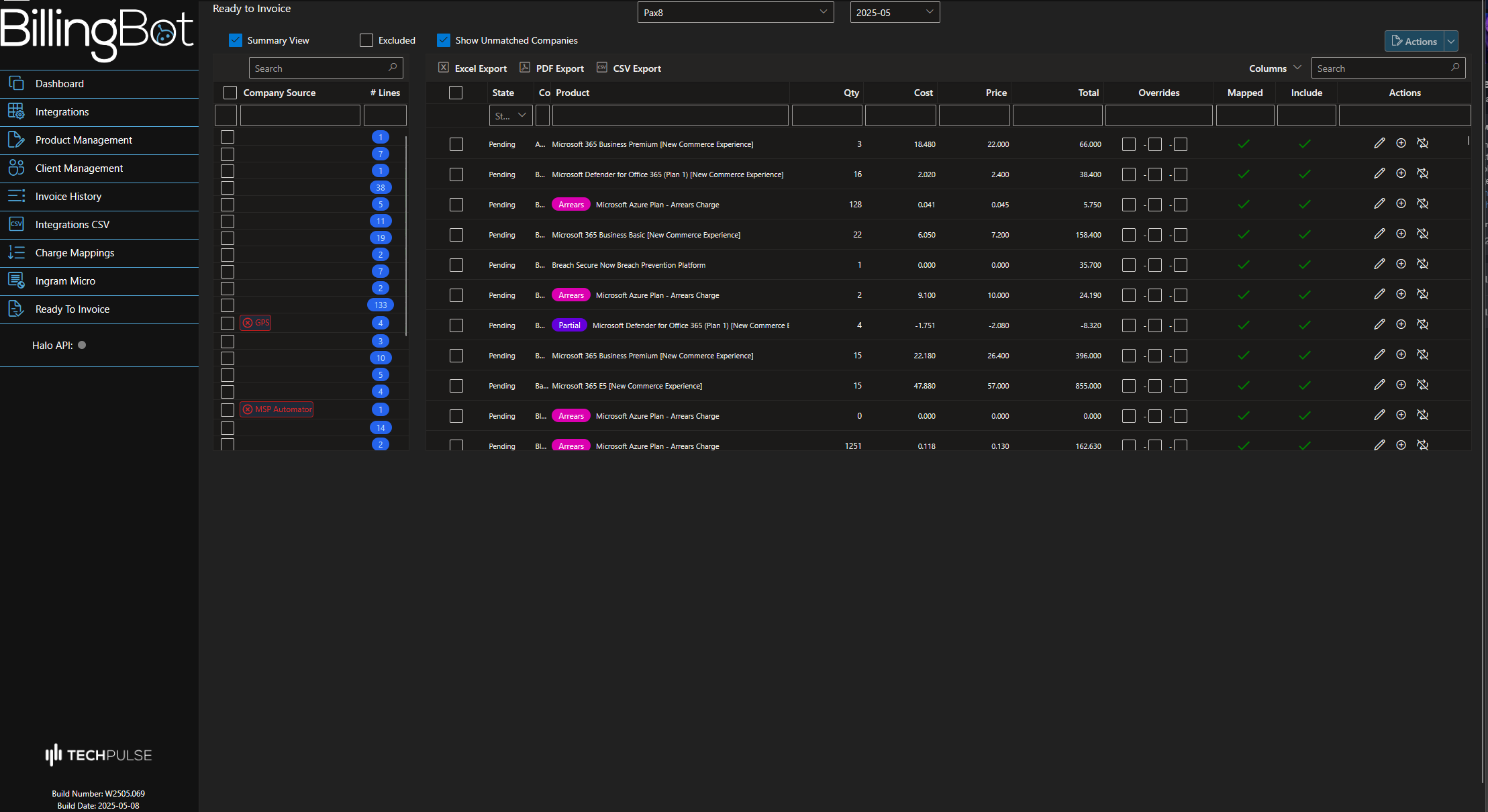Open the 2025-05 period dropdown
1488x812 pixels.
click(895, 12)
